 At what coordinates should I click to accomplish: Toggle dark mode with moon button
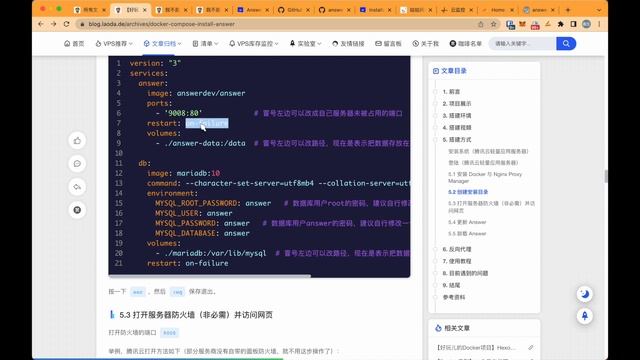point(584,294)
